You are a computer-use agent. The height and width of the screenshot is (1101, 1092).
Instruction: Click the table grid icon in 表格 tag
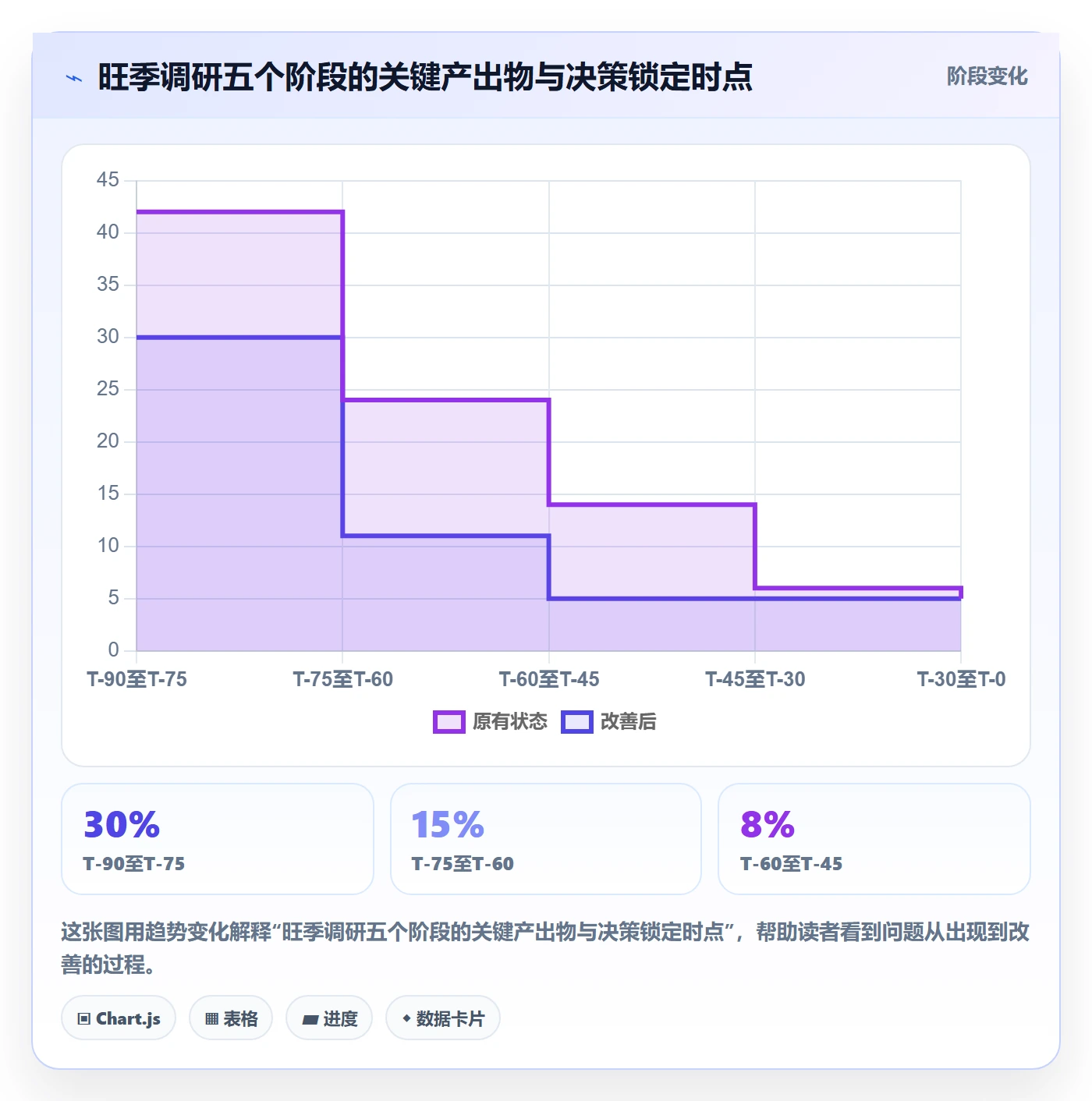(211, 1018)
